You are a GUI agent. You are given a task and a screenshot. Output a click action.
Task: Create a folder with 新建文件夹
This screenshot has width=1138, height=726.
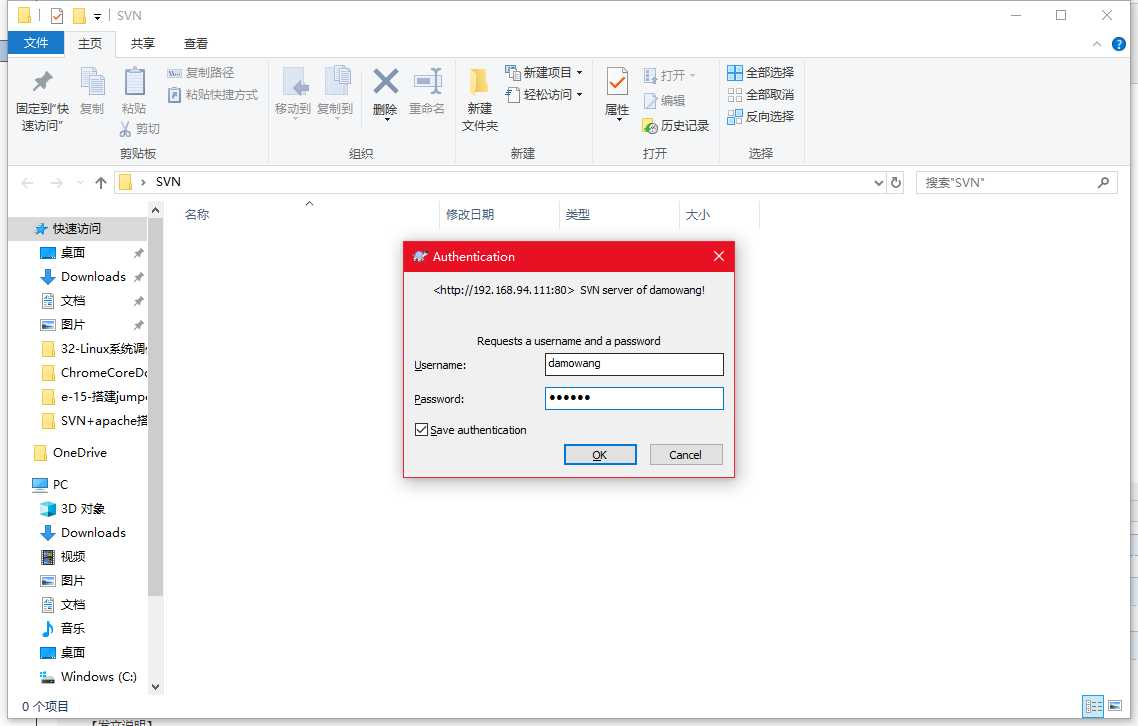click(480, 100)
